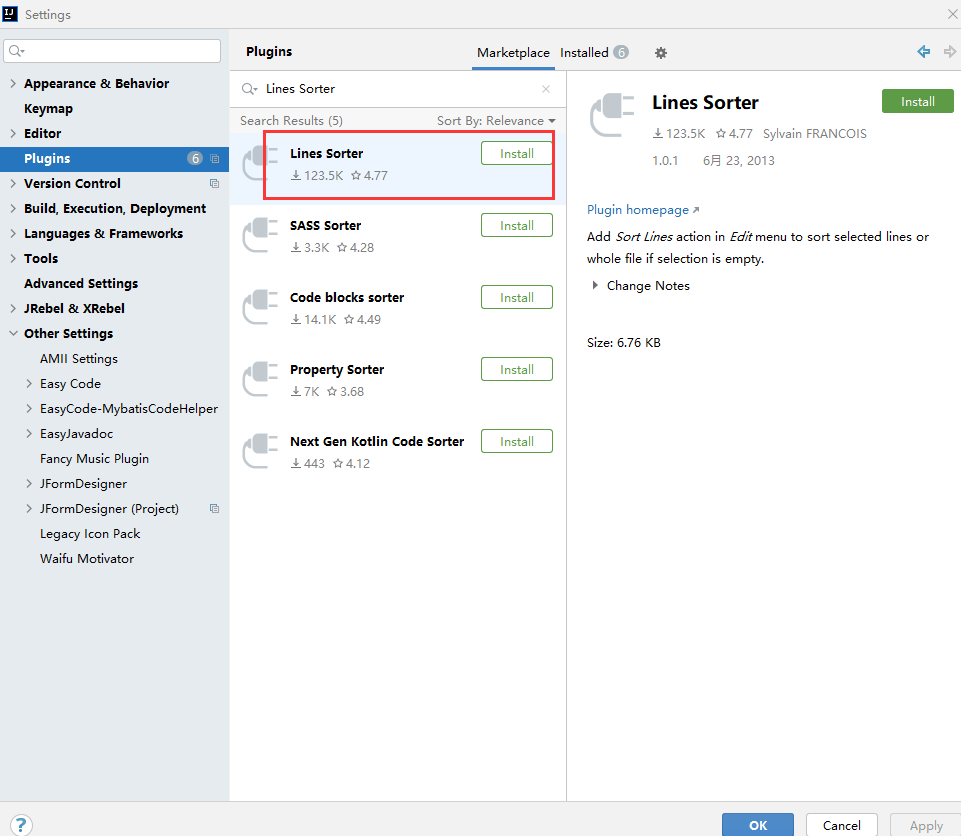Click the copy icon beside Version Control
The image size is (961, 836).
[215, 184]
